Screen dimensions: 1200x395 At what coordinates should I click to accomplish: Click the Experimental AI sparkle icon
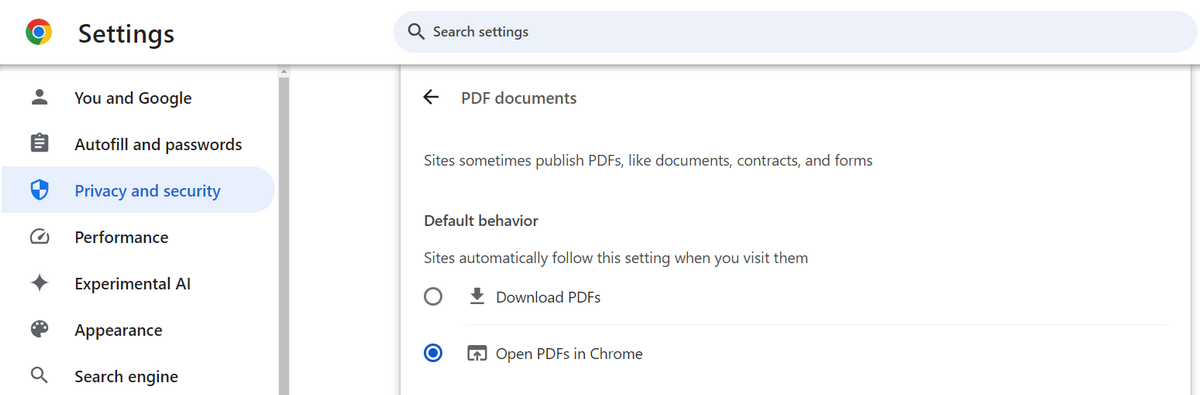pos(40,283)
